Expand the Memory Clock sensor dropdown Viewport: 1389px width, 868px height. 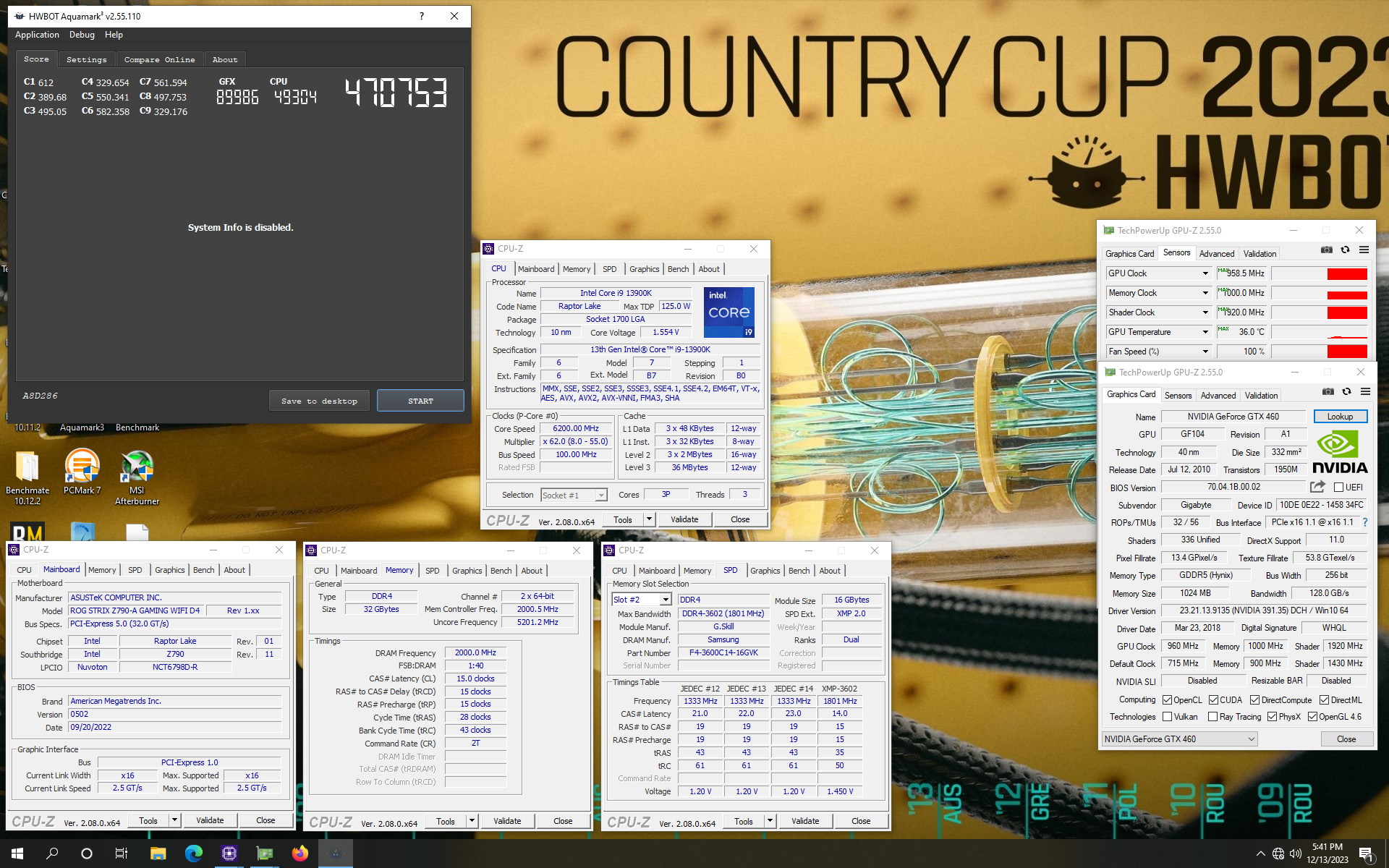pos(1205,293)
